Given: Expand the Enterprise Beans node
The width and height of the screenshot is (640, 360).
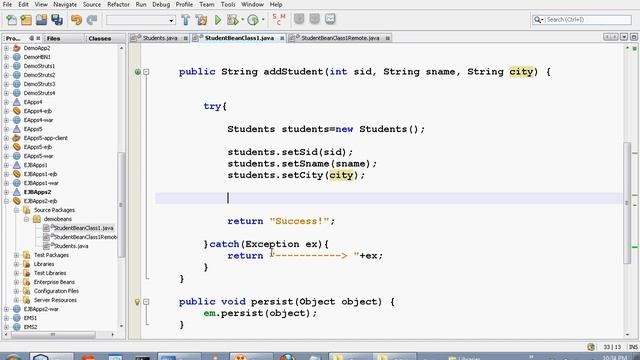Looking at the screenshot, I should point(16,282).
